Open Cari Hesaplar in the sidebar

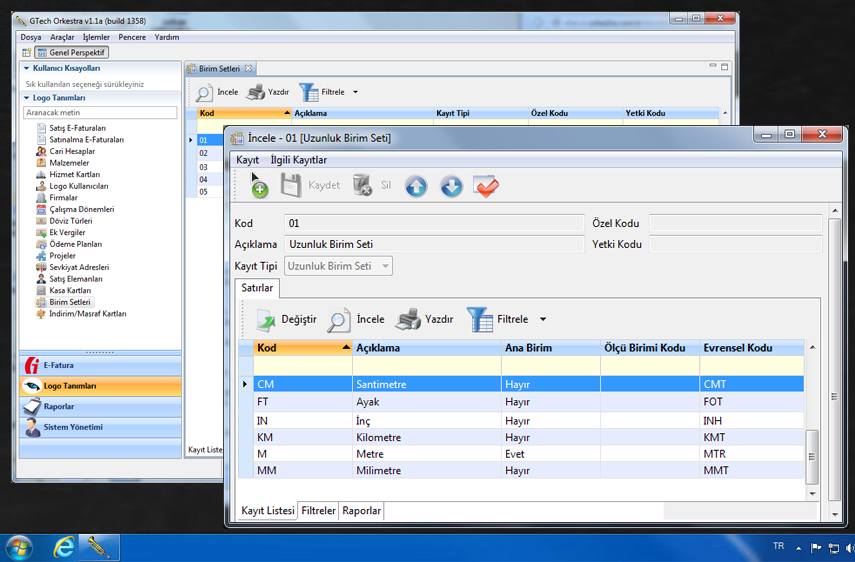point(72,151)
